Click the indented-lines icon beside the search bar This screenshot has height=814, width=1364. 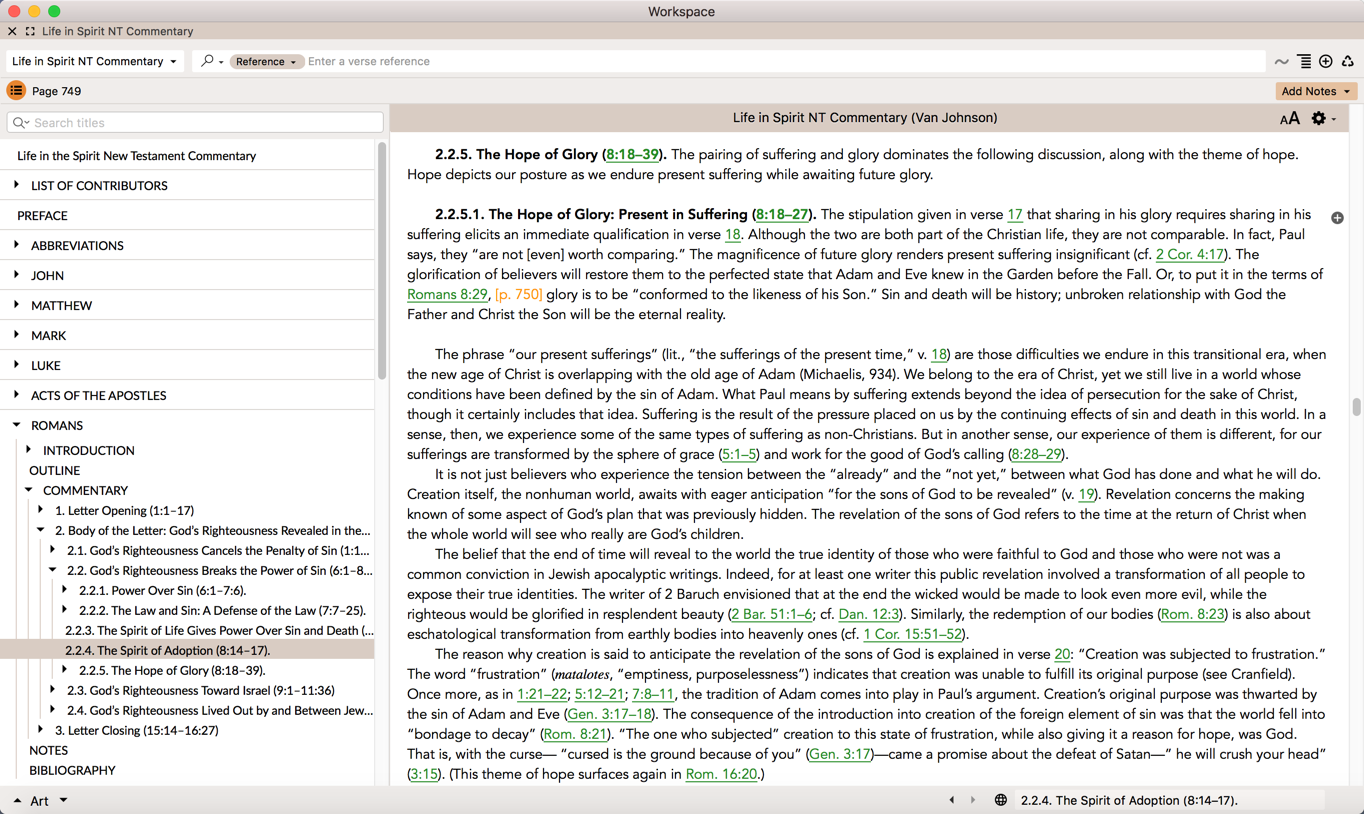(1304, 61)
